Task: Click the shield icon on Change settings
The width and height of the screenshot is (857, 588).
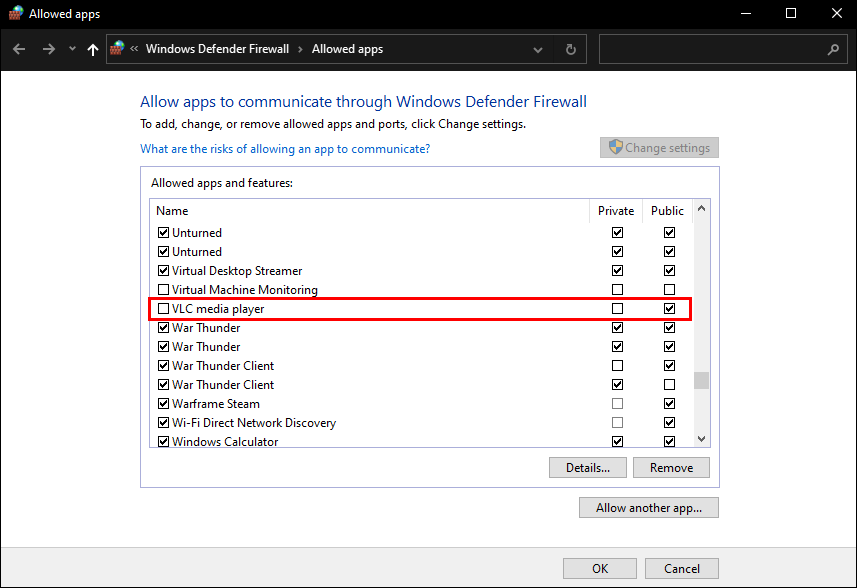Action: (616, 148)
